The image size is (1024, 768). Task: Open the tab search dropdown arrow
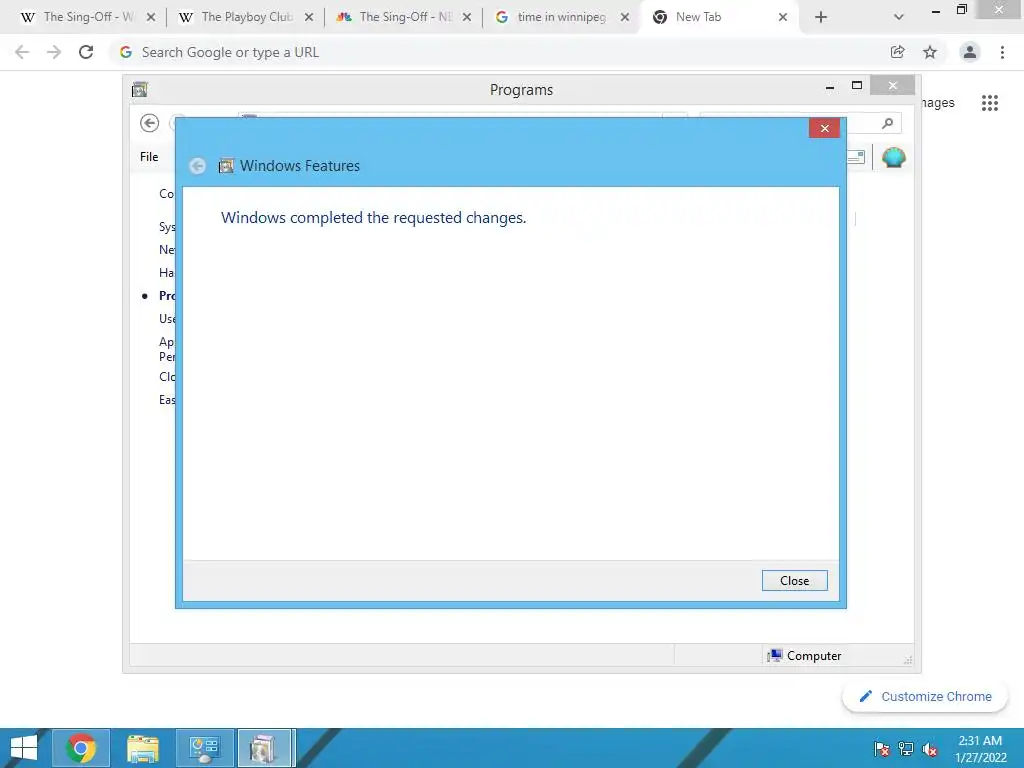(899, 18)
